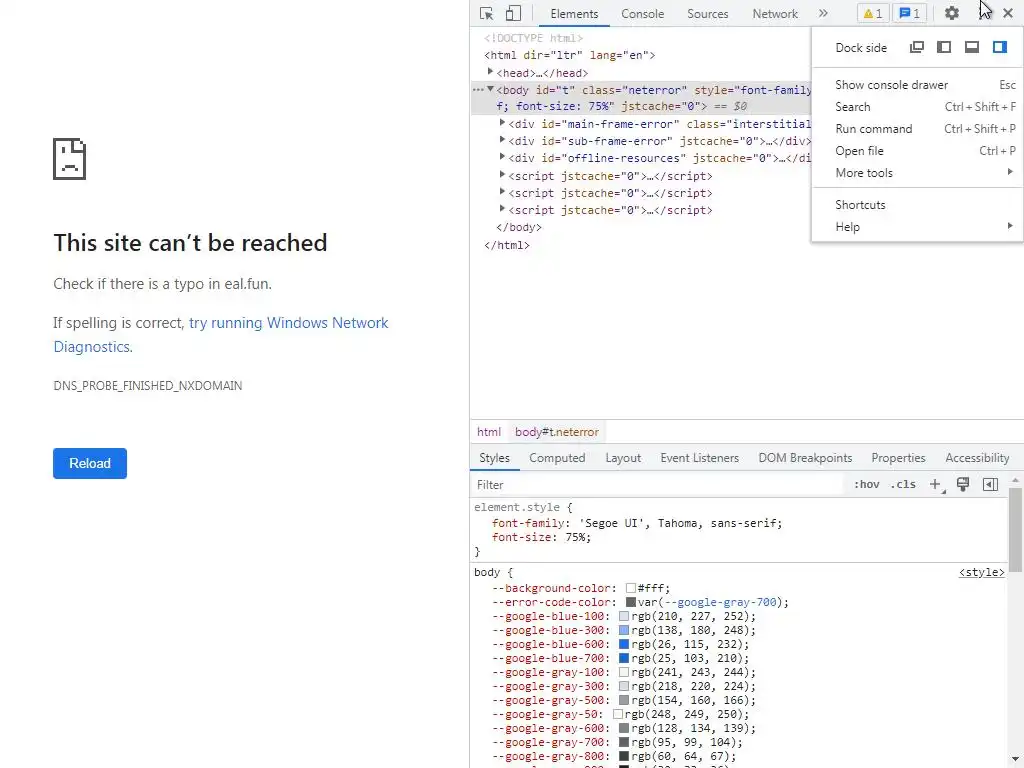
Task: Open the More tools submenu
Action: 918,172
